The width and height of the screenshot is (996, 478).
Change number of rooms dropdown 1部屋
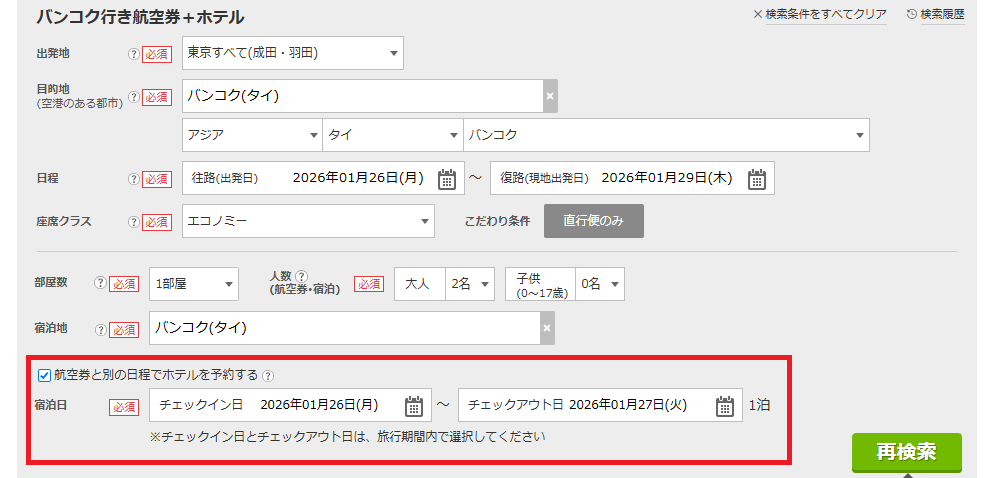[x=194, y=284]
